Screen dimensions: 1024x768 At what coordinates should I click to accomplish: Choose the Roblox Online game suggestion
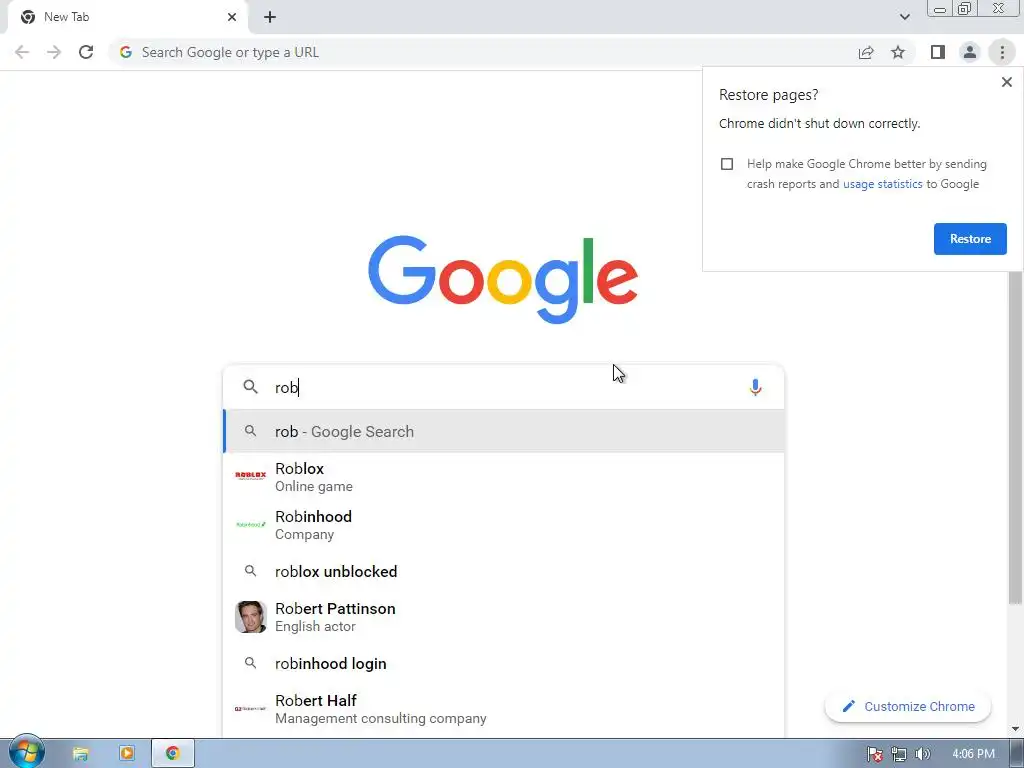tap(503, 477)
